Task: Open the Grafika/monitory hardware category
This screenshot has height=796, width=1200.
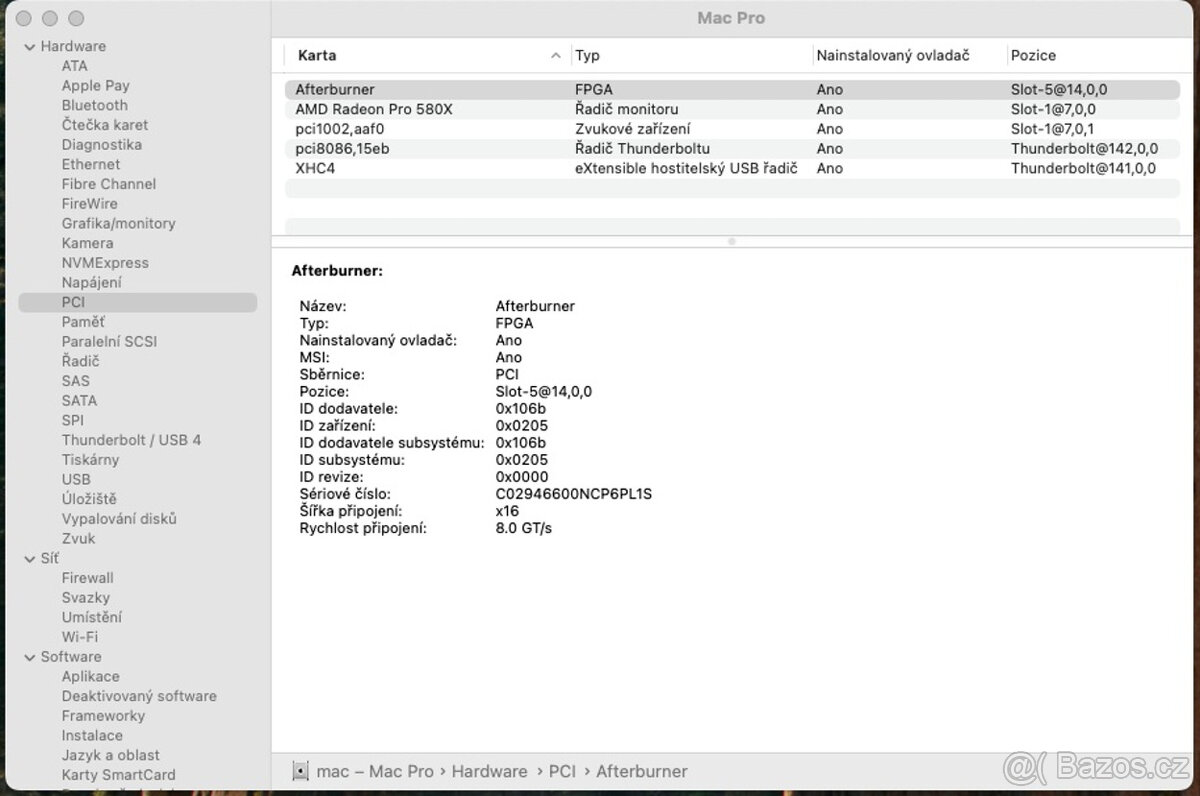Action: coord(118,223)
